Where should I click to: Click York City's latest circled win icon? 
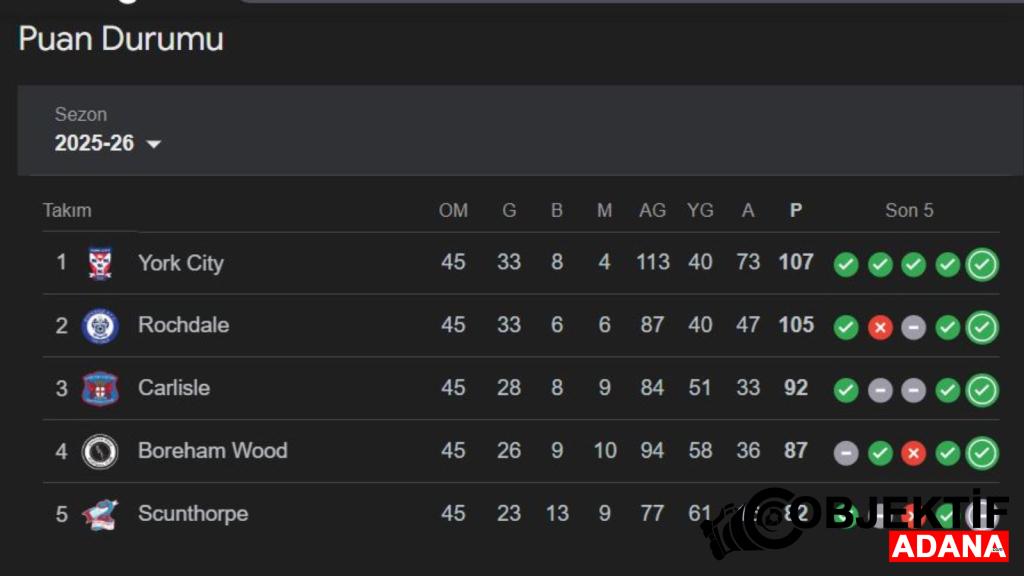click(982, 264)
